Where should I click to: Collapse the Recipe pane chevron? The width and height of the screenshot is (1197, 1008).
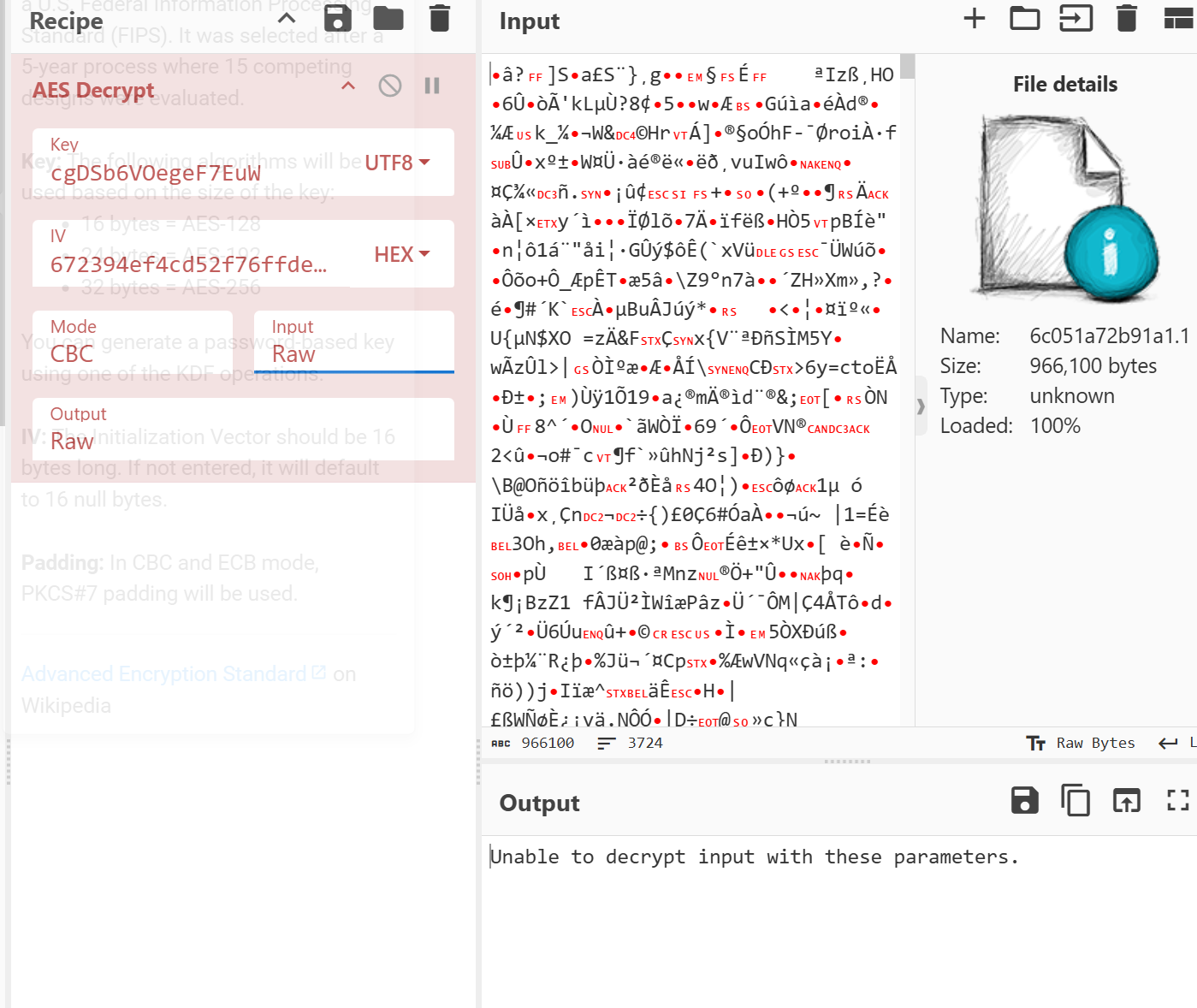pyautogui.click(x=287, y=18)
